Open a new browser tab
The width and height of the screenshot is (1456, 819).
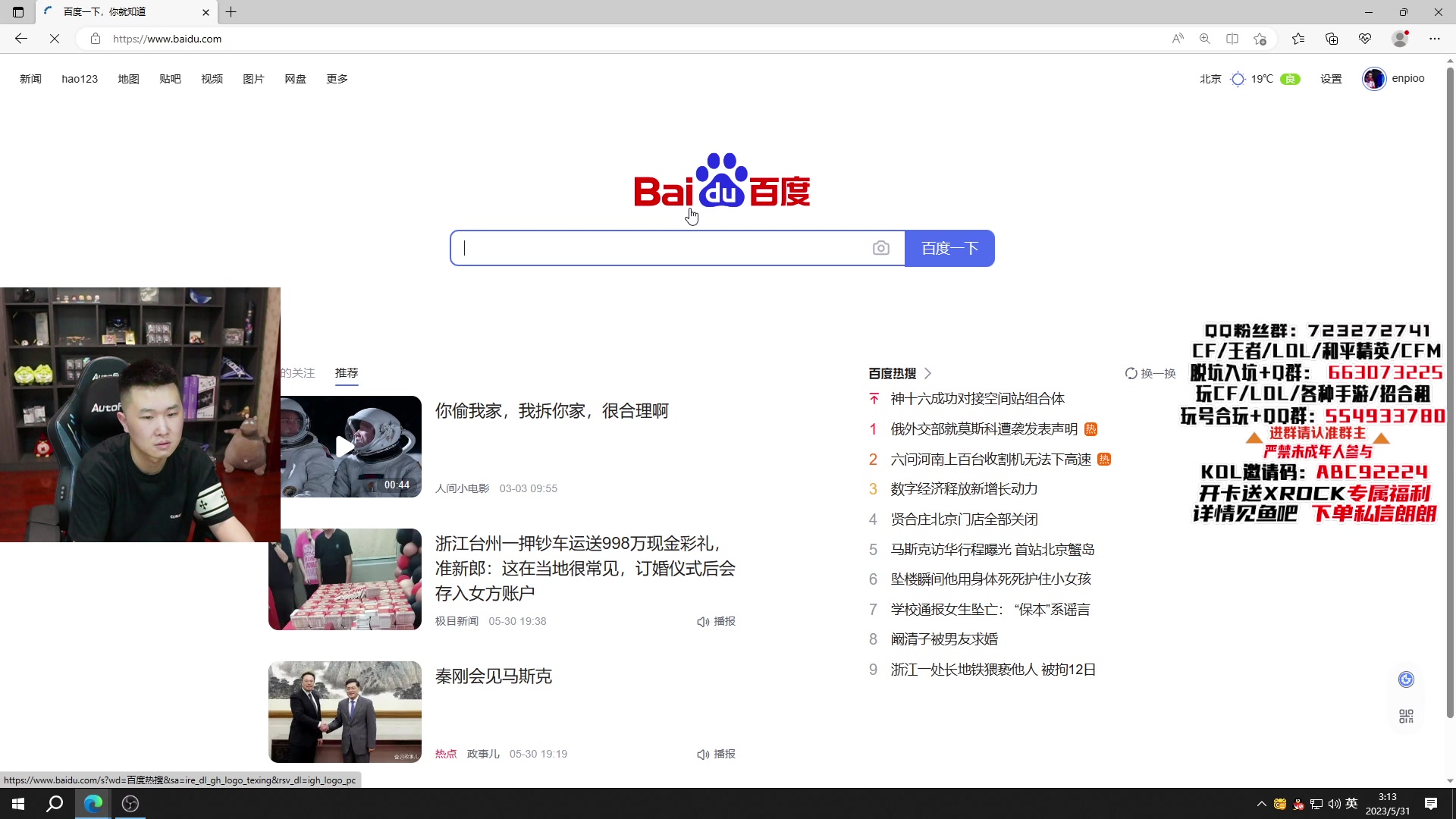coord(231,12)
